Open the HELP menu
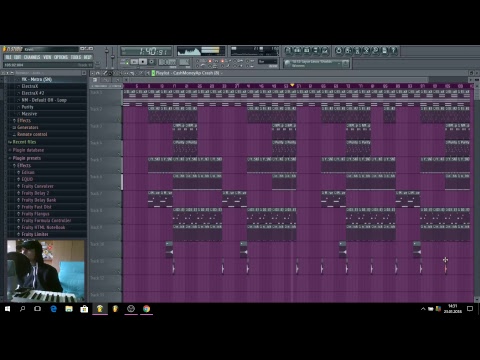This screenshot has height=360, width=480. pyautogui.click(x=87, y=57)
